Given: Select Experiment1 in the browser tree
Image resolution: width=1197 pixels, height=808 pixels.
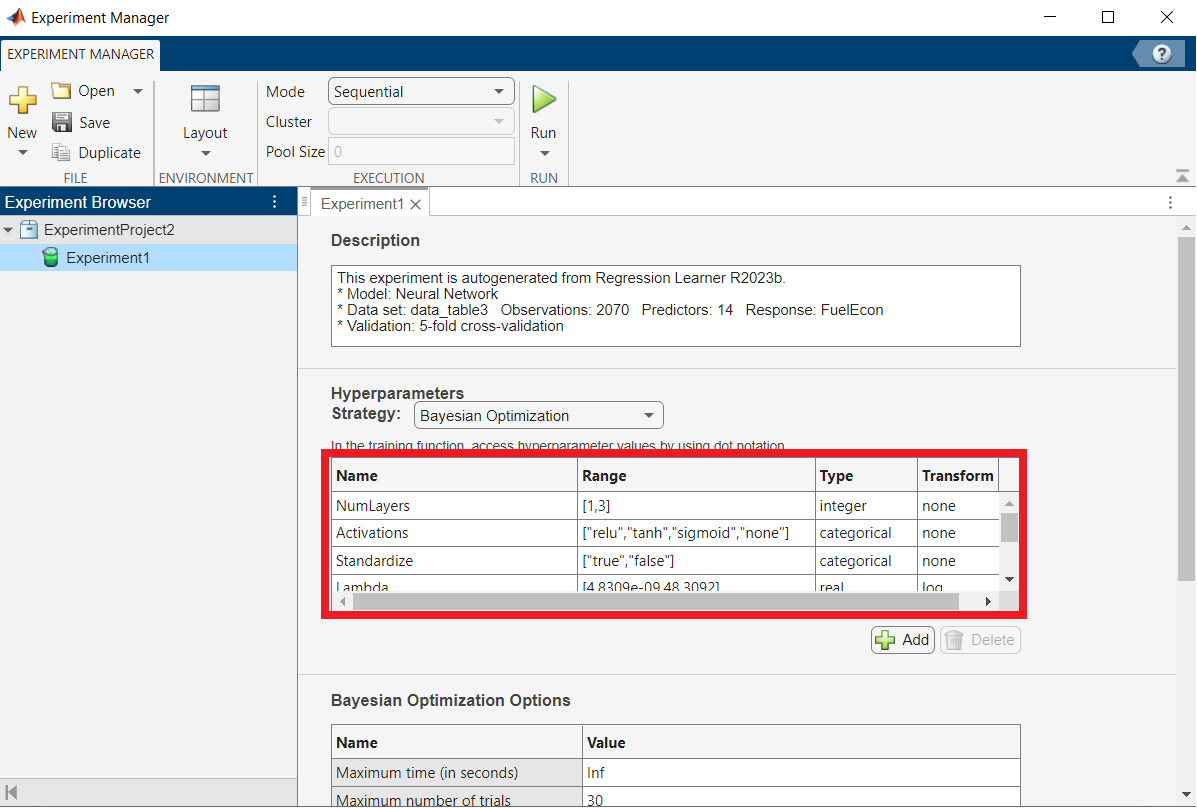Looking at the screenshot, I should [107, 258].
